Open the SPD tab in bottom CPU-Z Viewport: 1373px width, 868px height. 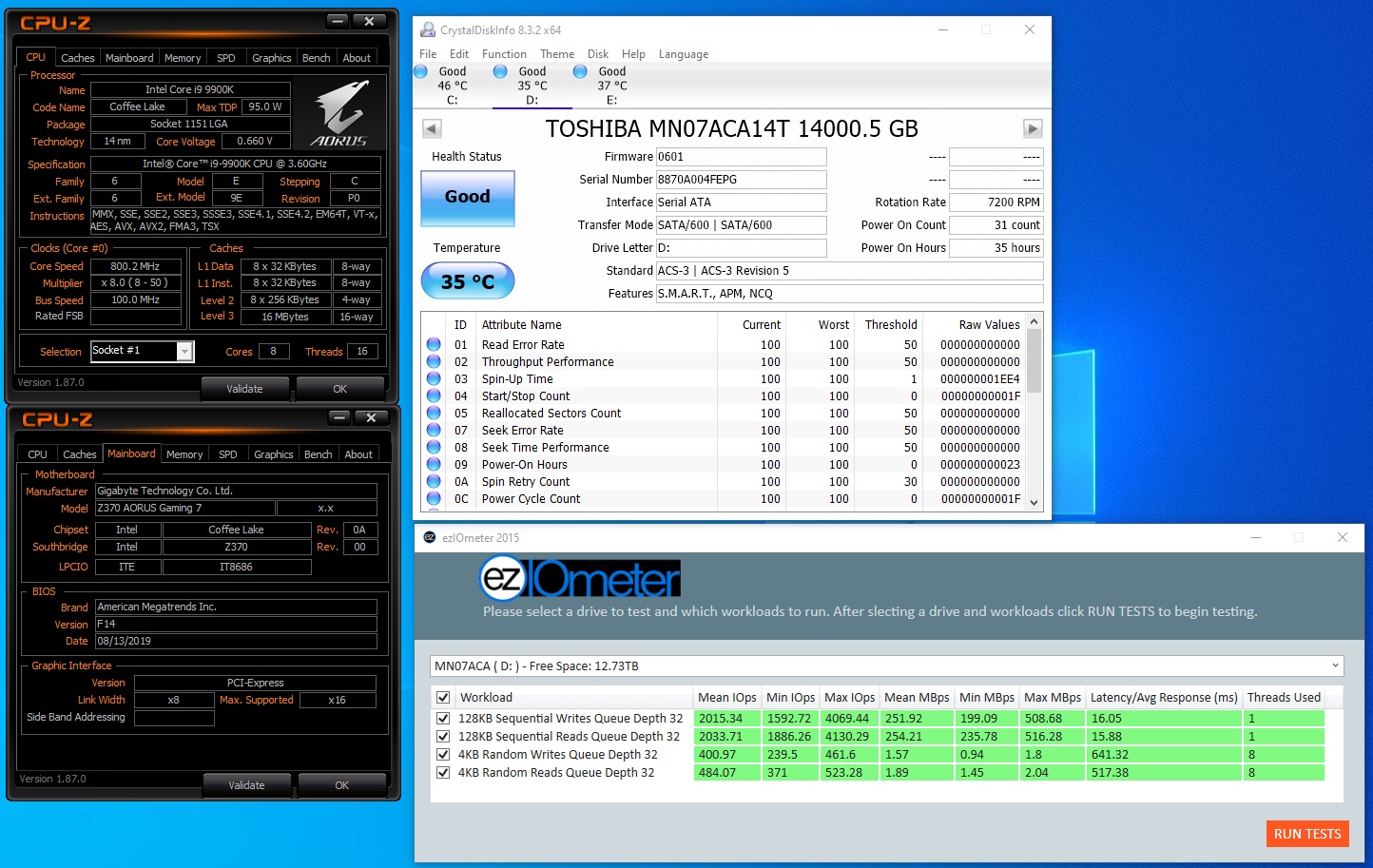click(228, 454)
